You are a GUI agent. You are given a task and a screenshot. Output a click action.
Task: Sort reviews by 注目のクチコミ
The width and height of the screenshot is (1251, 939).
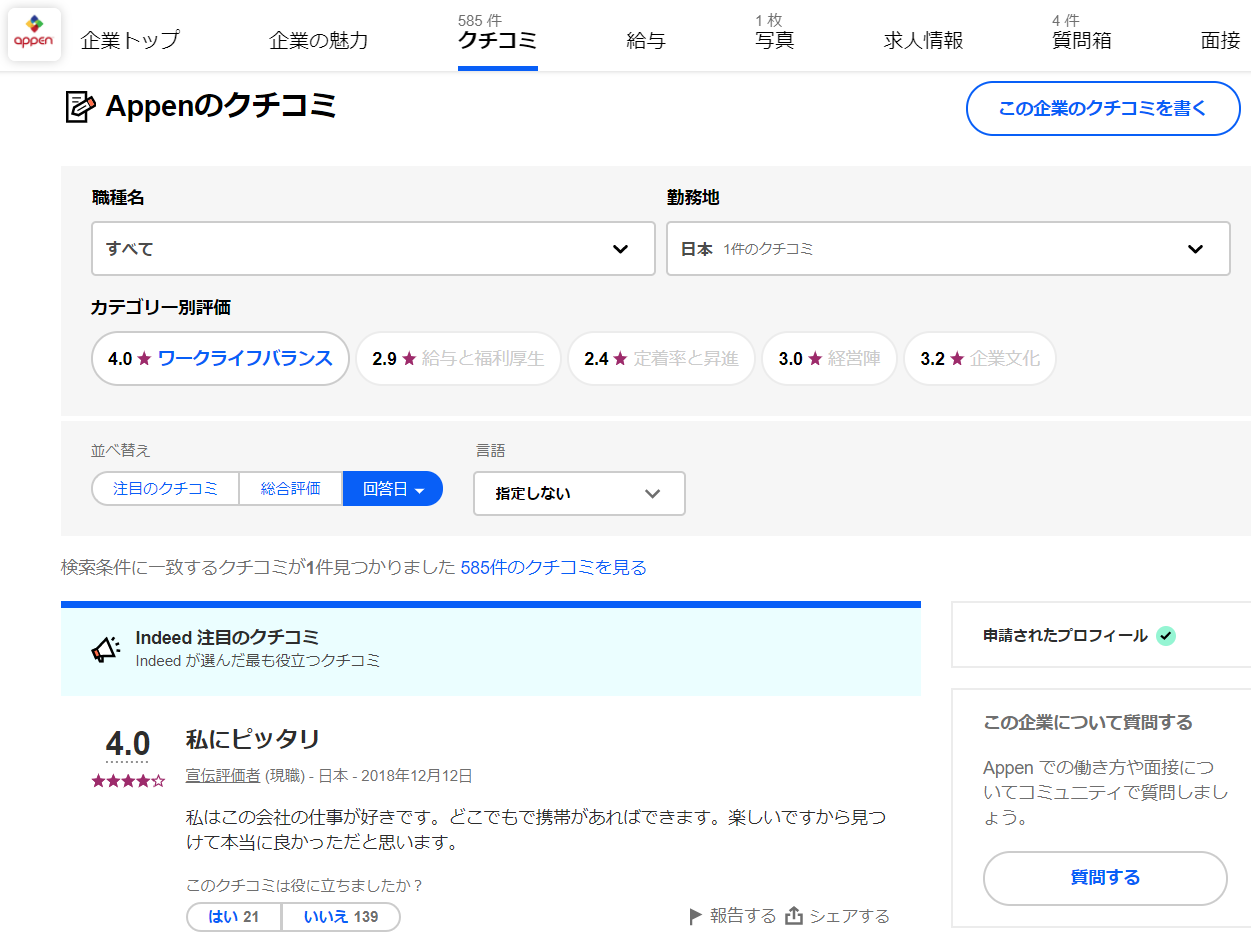tap(165, 489)
